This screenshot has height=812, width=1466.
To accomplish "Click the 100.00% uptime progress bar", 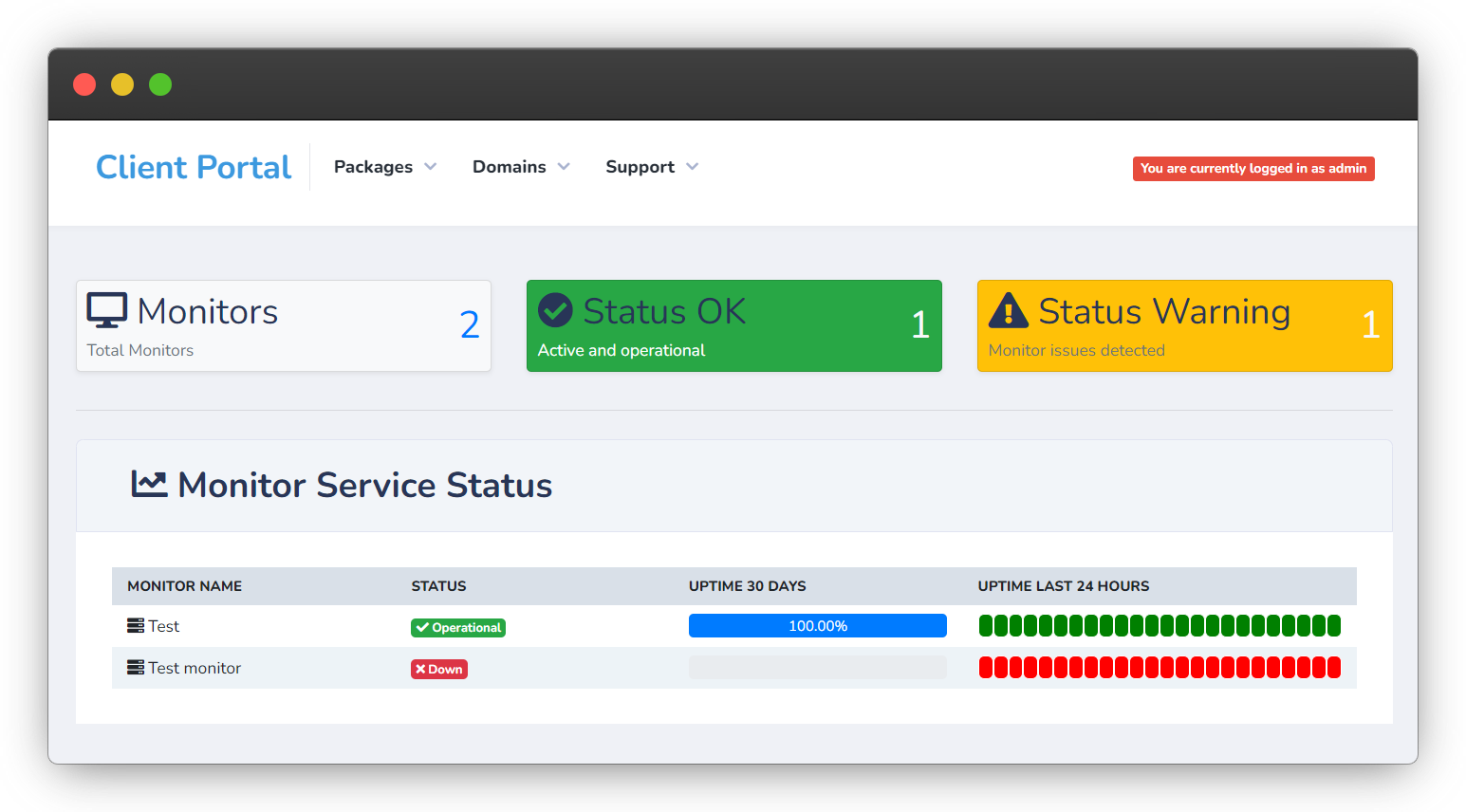I will 818,626.
